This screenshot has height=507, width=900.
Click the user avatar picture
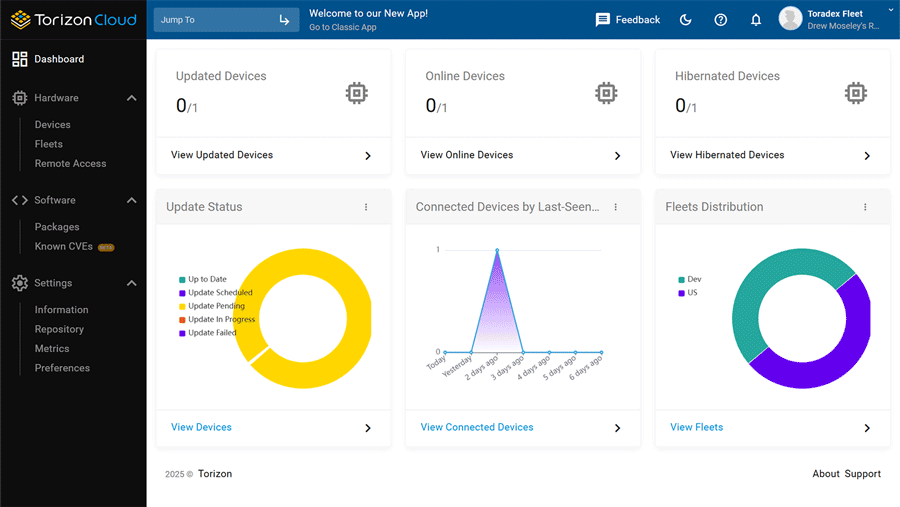[790, 19]
